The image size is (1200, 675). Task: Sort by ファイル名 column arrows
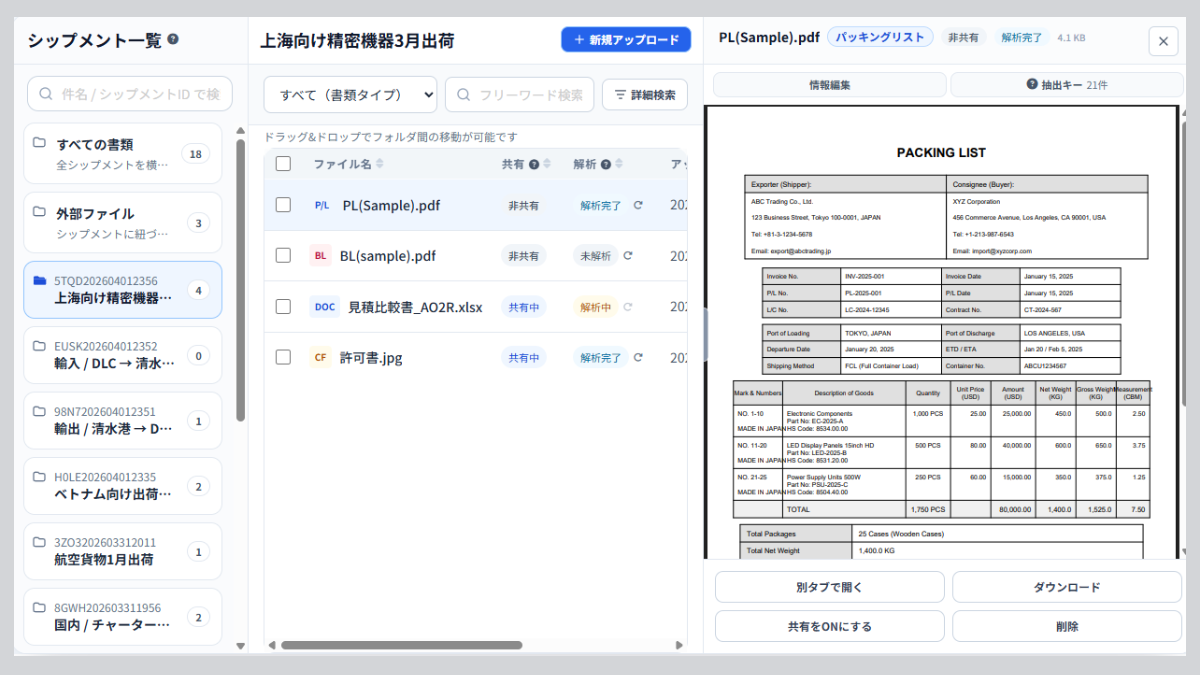click(x=379, y=164)
